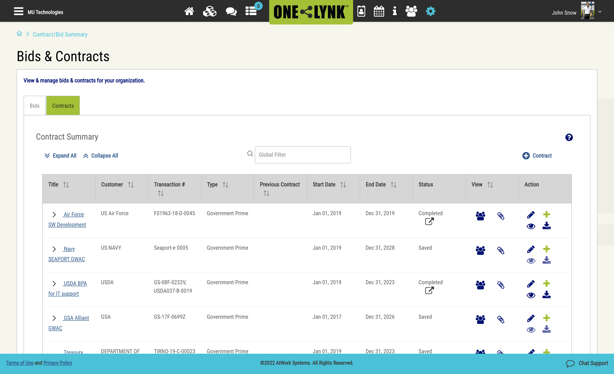
Task: Add a new Contract
Action: pos(537,155)
